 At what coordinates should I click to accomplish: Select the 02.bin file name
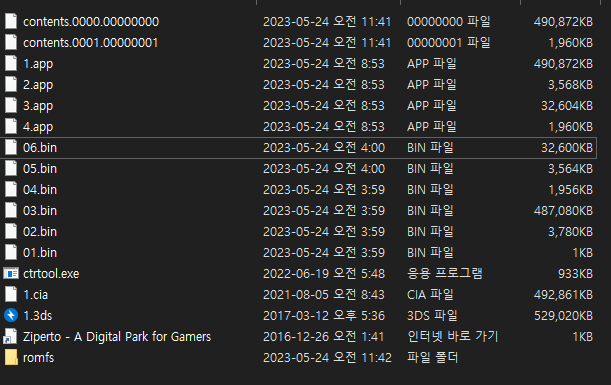[40, 232]
